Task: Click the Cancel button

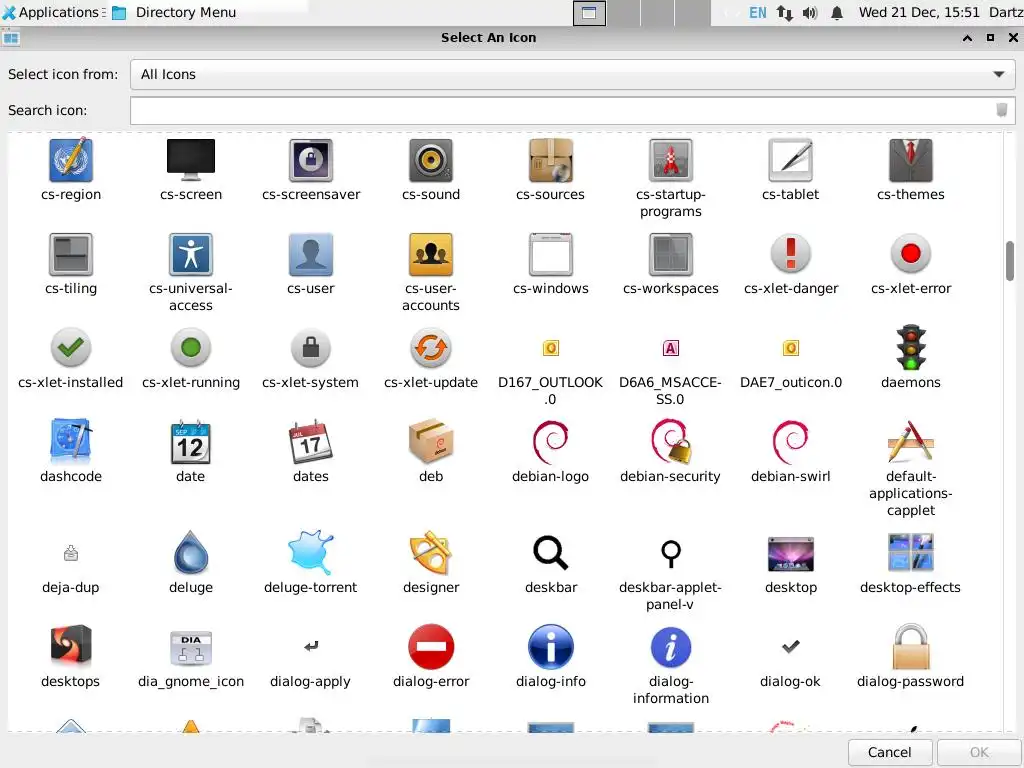Action: click(889, 752)
